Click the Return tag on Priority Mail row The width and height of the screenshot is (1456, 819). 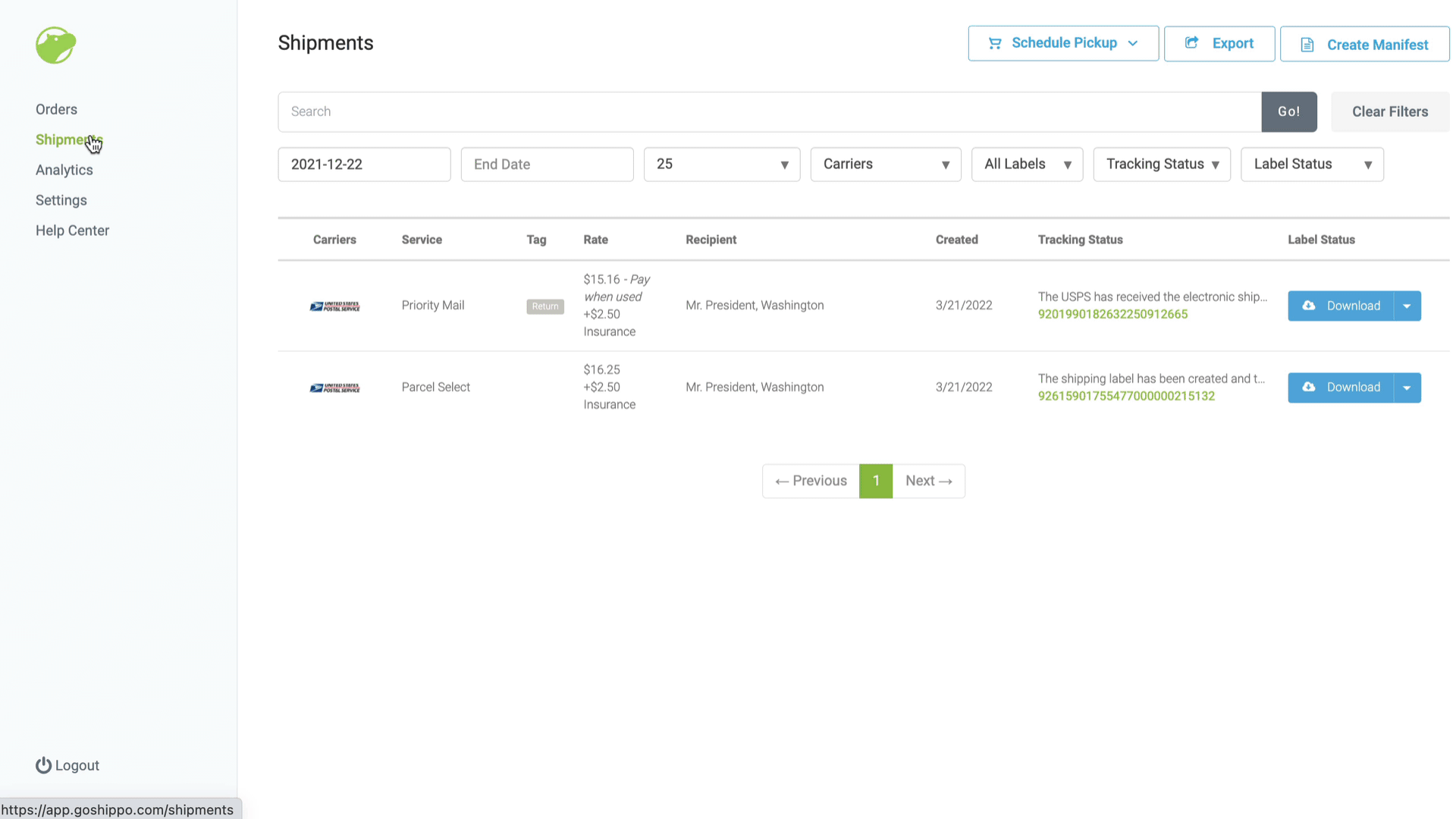tap(545, 306)
